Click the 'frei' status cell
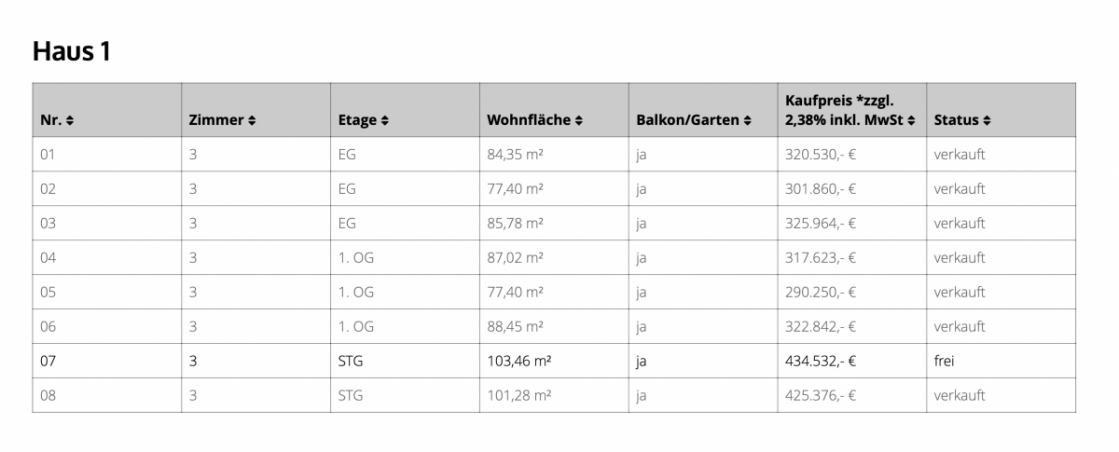Image resolution: width=1119 pixels, height=452 pixels. tap(944, 361)
